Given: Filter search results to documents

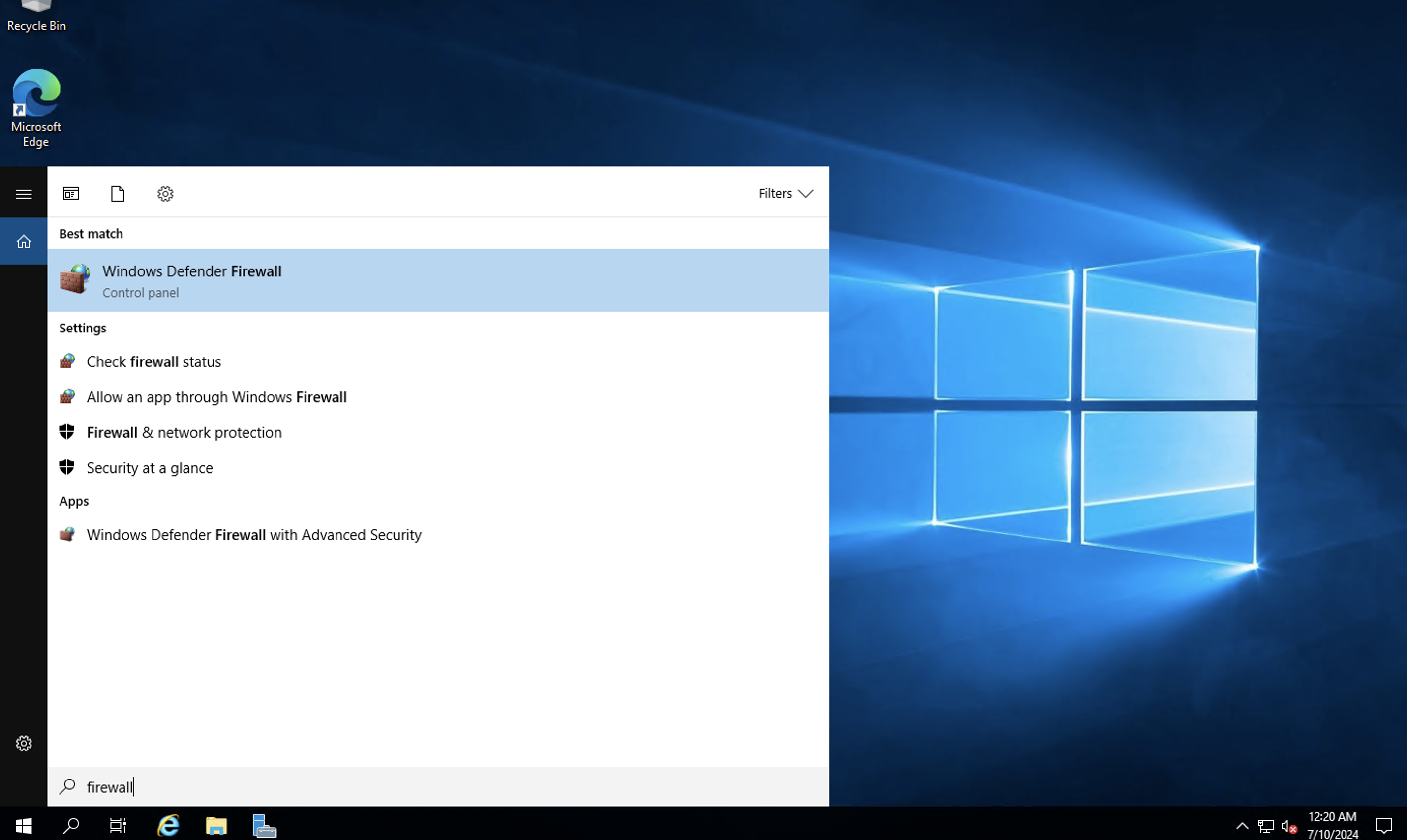Looking at the screenshot, I should click(x=117, y=193).
